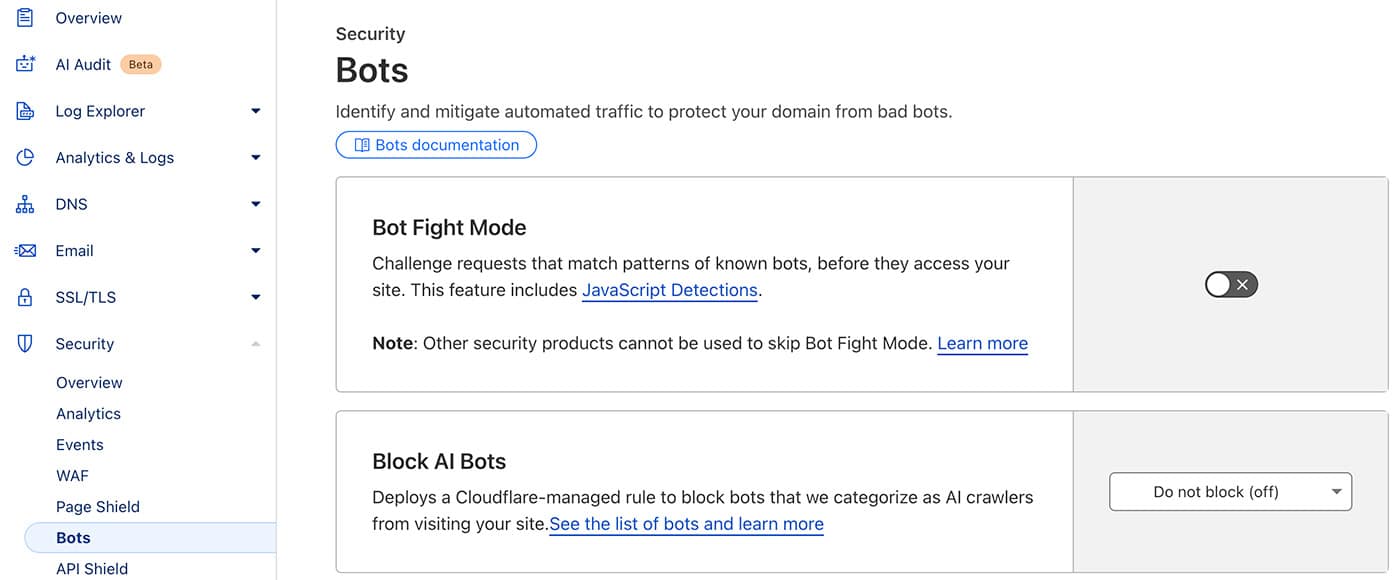Select the DNS network icon
The image size is (1400, 580).
[x=25, y=203]
